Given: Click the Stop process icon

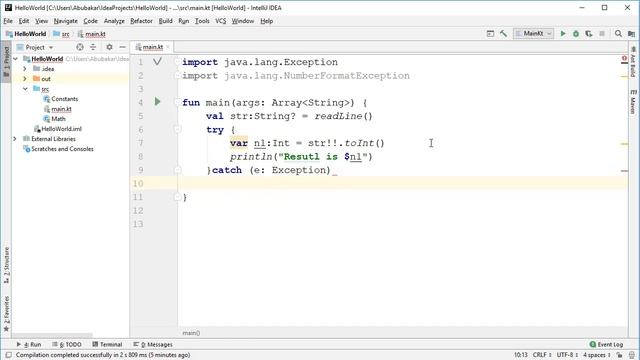Looking at the screenshot, I should coord(602,33).
